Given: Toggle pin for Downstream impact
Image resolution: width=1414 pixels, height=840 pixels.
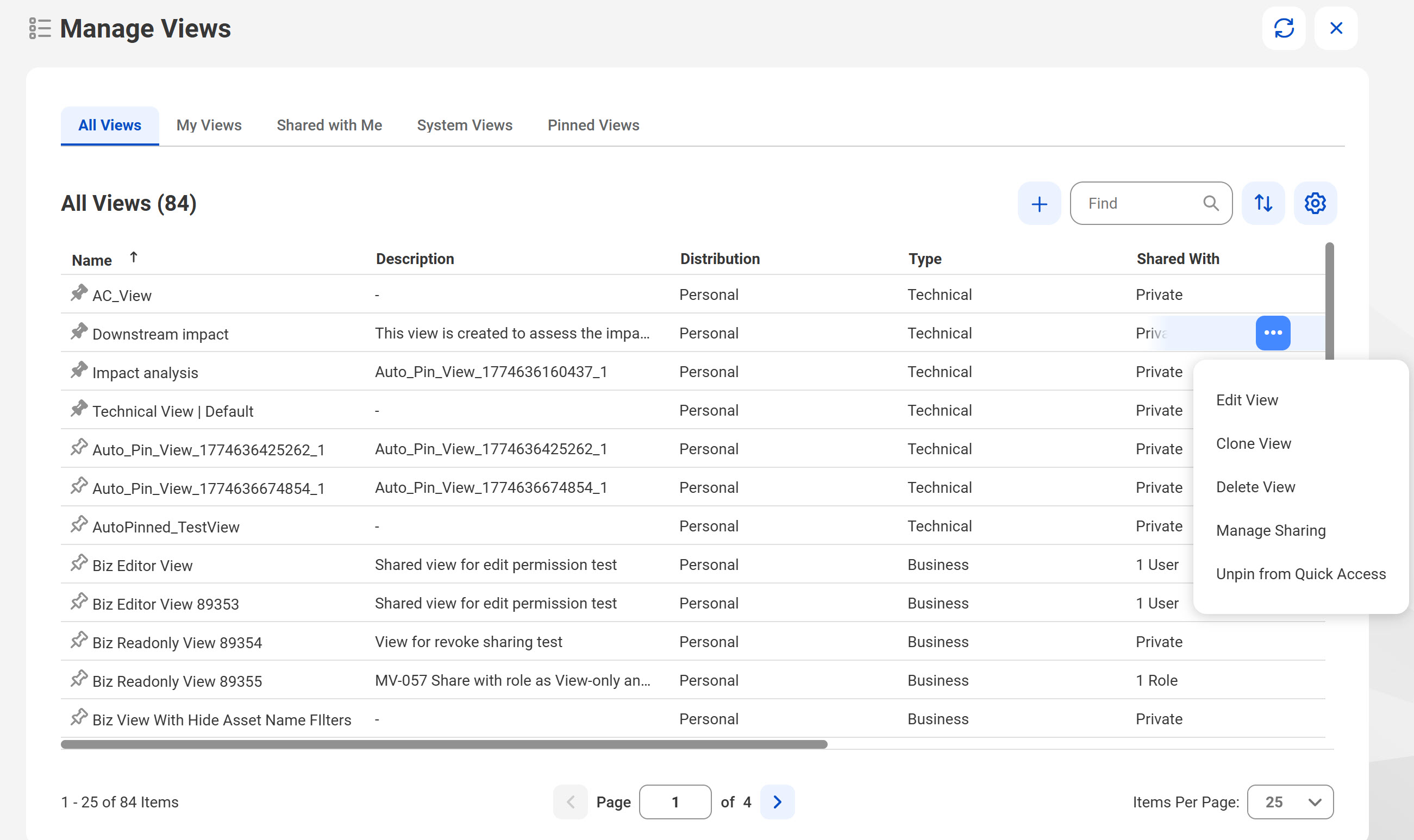Looking at the screenshot, I should tap(79, 331).
